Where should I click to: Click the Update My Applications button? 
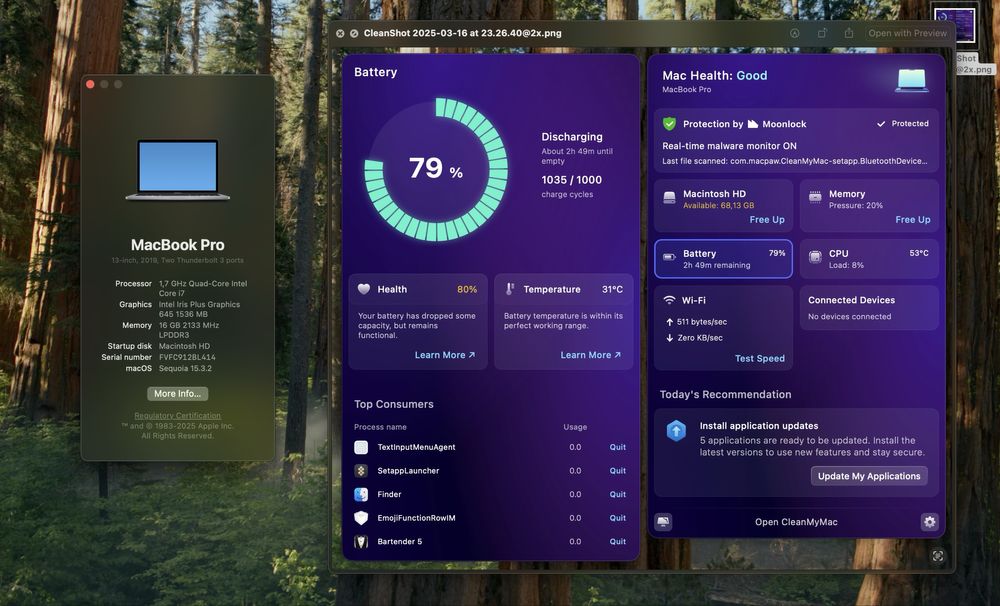click(x=869, y=476)
